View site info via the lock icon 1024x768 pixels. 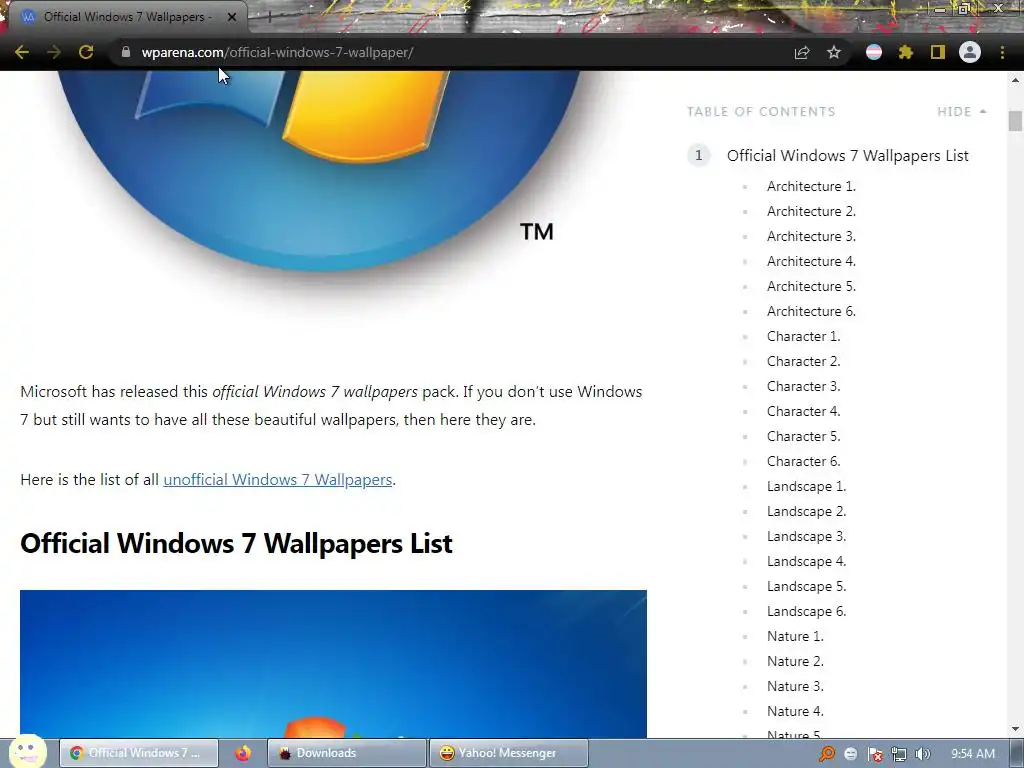[x=126, y=52]
